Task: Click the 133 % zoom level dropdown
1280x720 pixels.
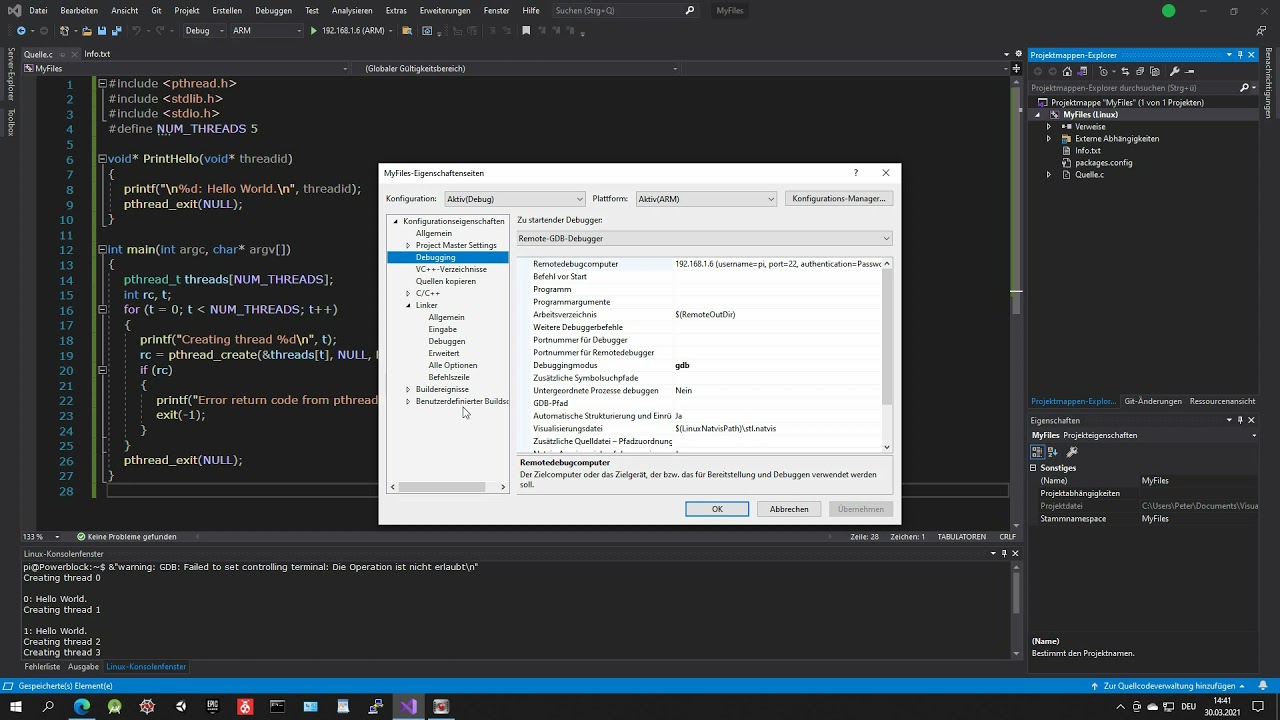Action: pyautogui.click(x=40, y=537)
